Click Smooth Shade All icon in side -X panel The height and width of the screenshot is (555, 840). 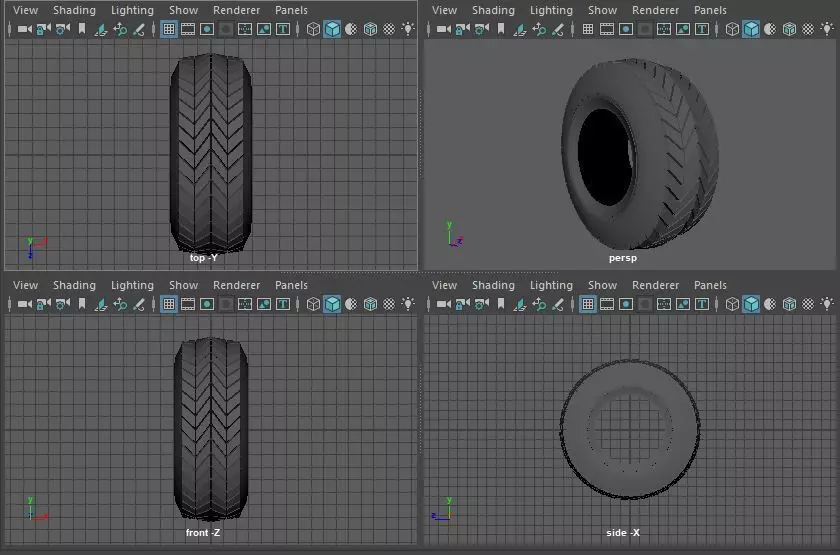point(751,304)
